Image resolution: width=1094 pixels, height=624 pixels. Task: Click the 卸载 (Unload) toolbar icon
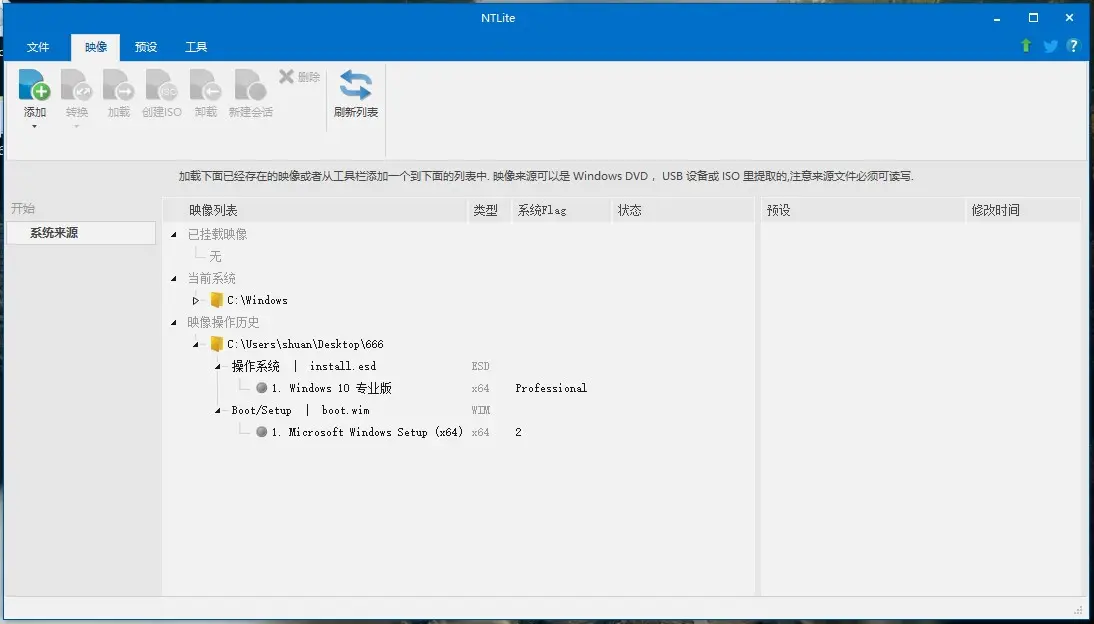[206, 84]
